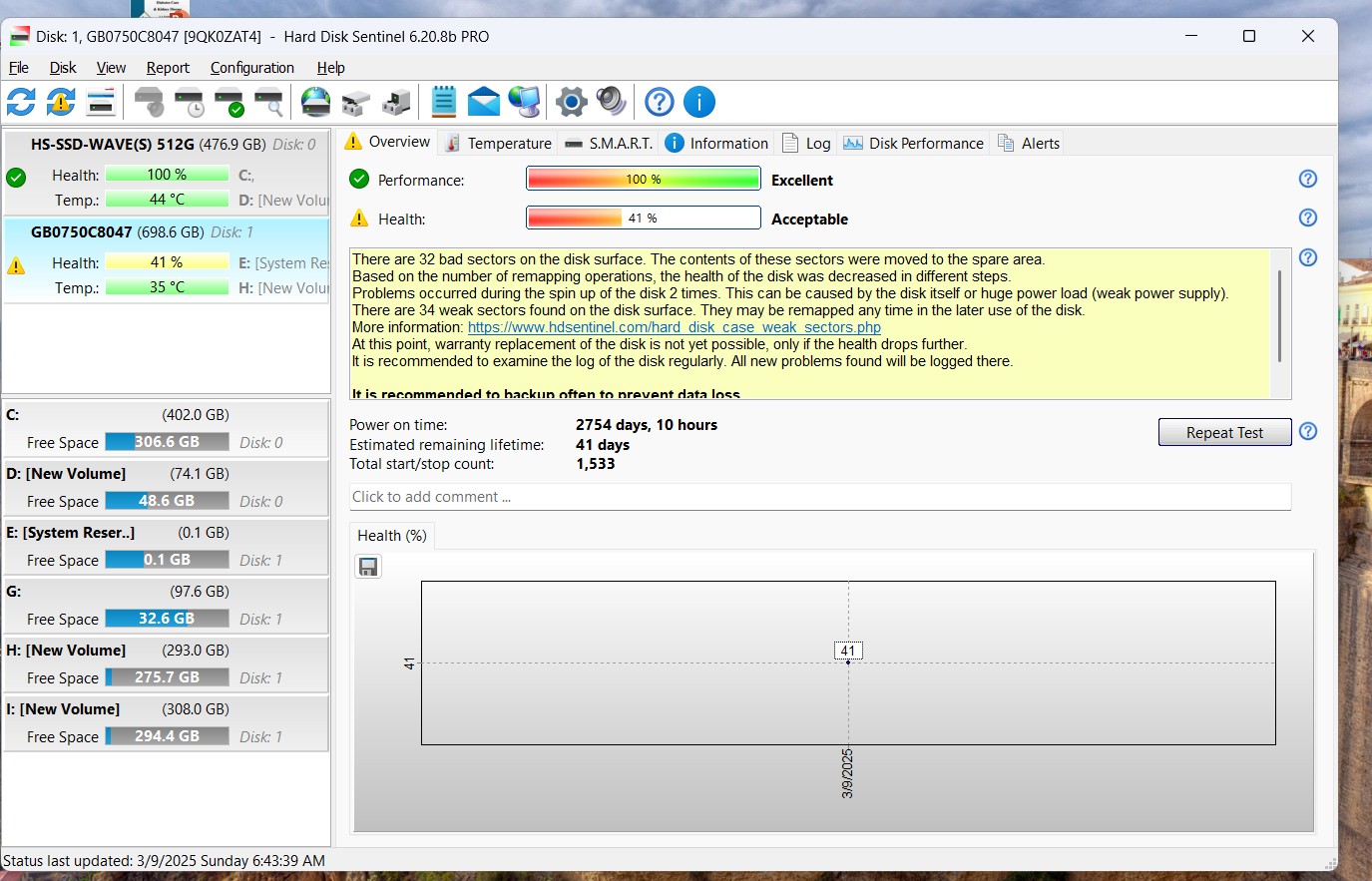Click the 'Click to add comment' field
The height and width of the screenshot is (881, 1372).
coord(820,497)
